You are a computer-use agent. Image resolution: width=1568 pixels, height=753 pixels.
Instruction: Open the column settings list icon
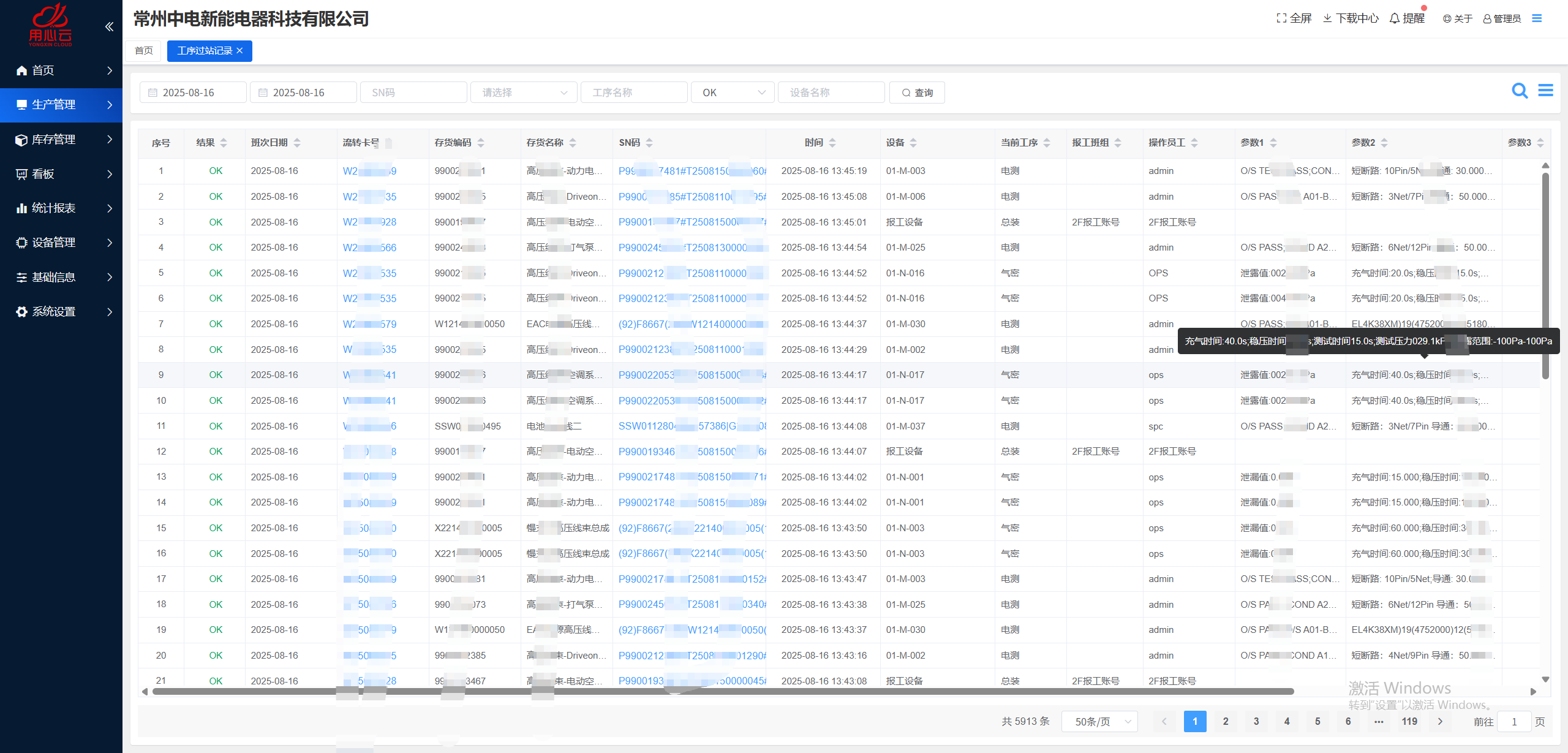[x=1545, y=91]
